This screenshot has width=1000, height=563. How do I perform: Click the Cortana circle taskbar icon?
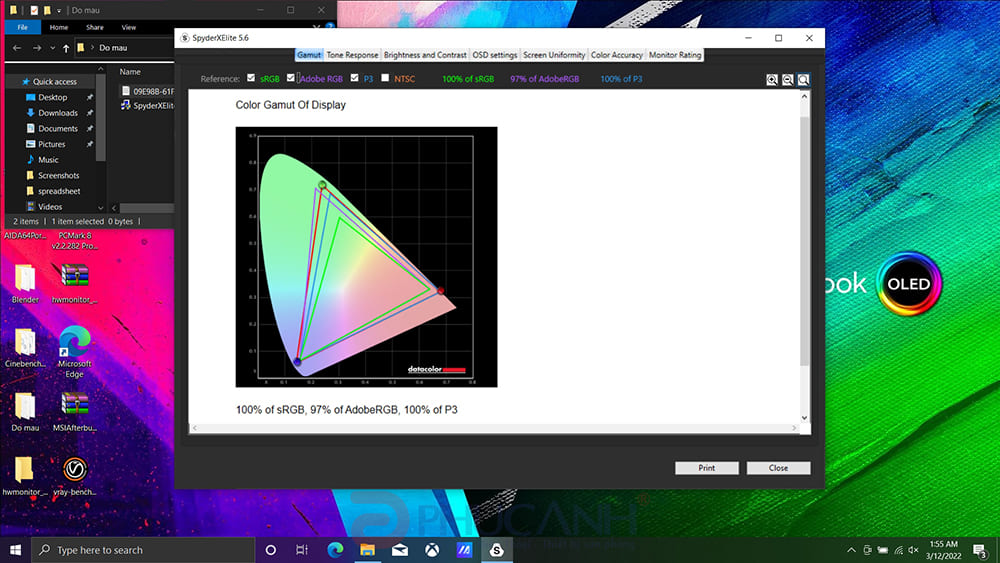pyautogui.click(x=270, y=550)
